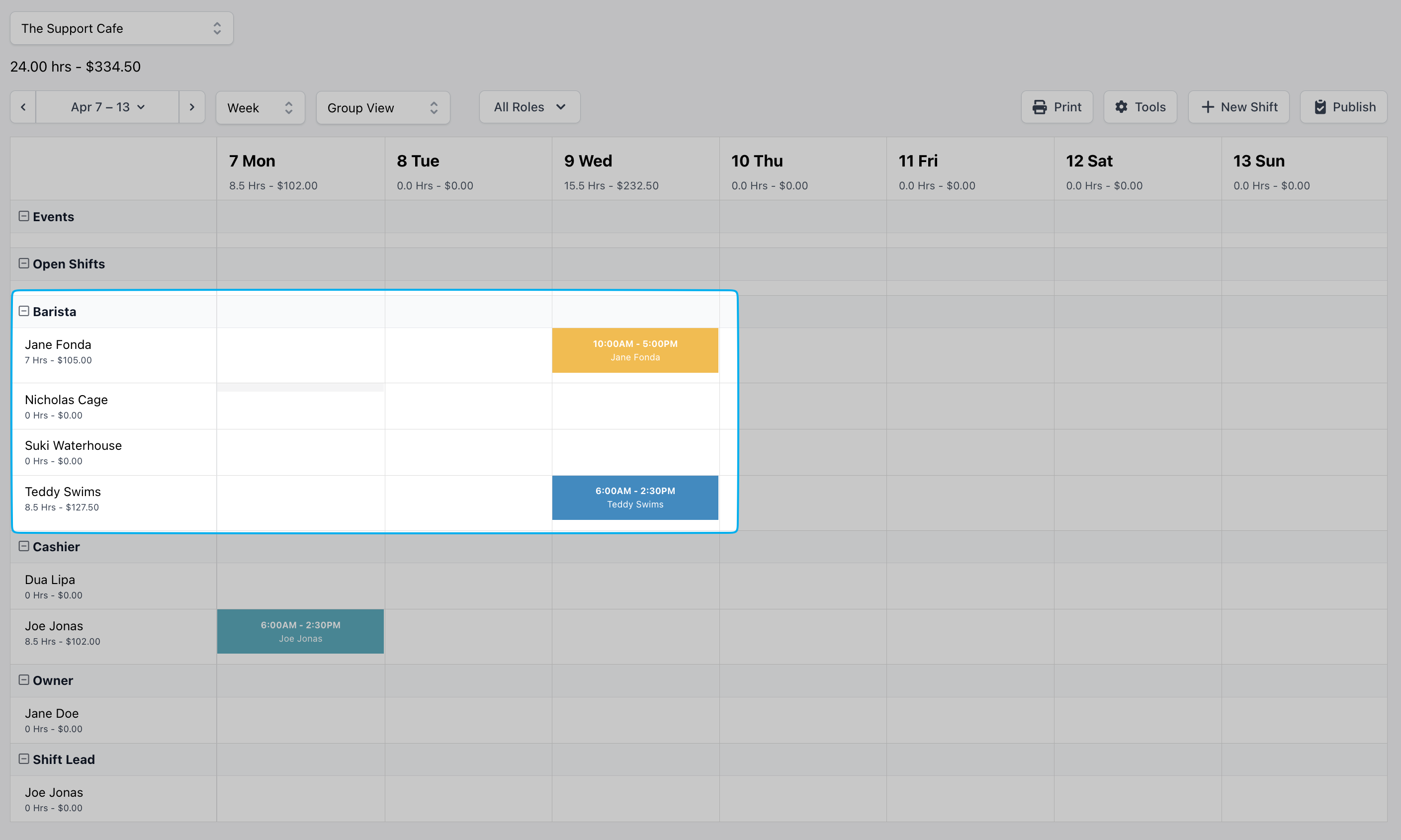Open the All Roles filter menu
Viewport: 1401px width, 840px height.
[529, 107]
